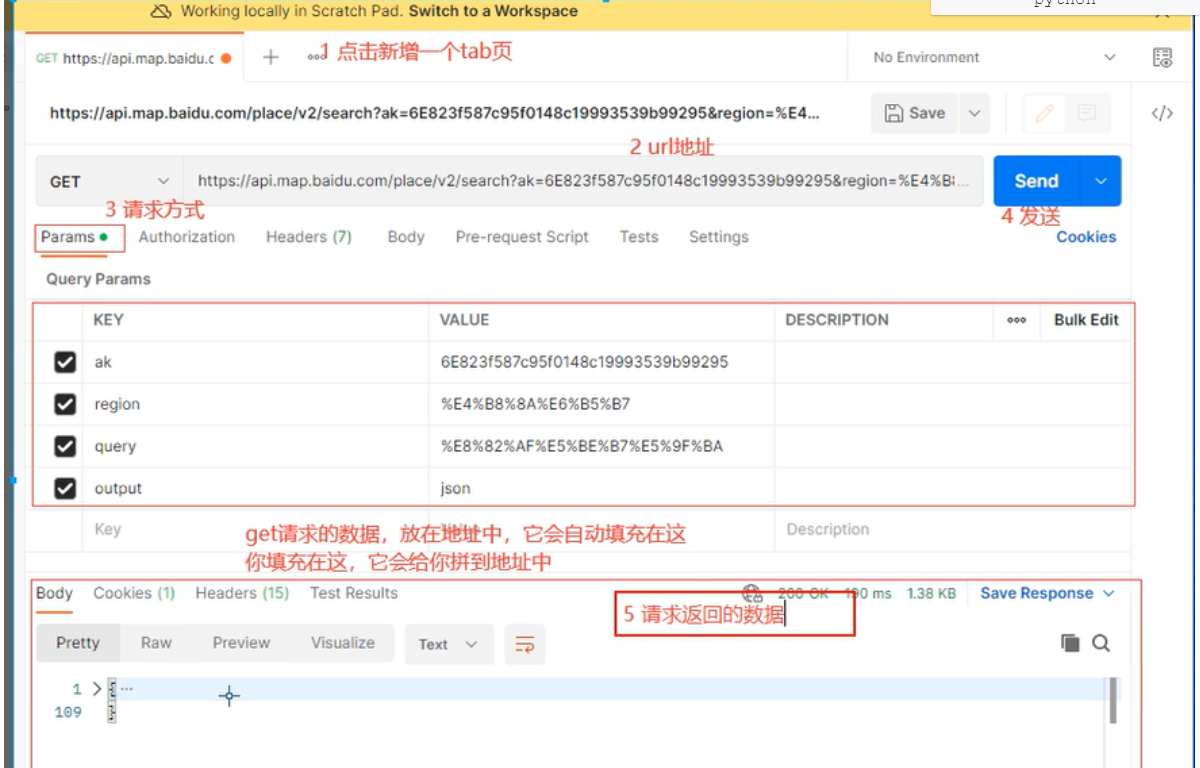Click the request URL input field
The width and height of the screenshot is (1200, 768).
click(x=583, y=181)
